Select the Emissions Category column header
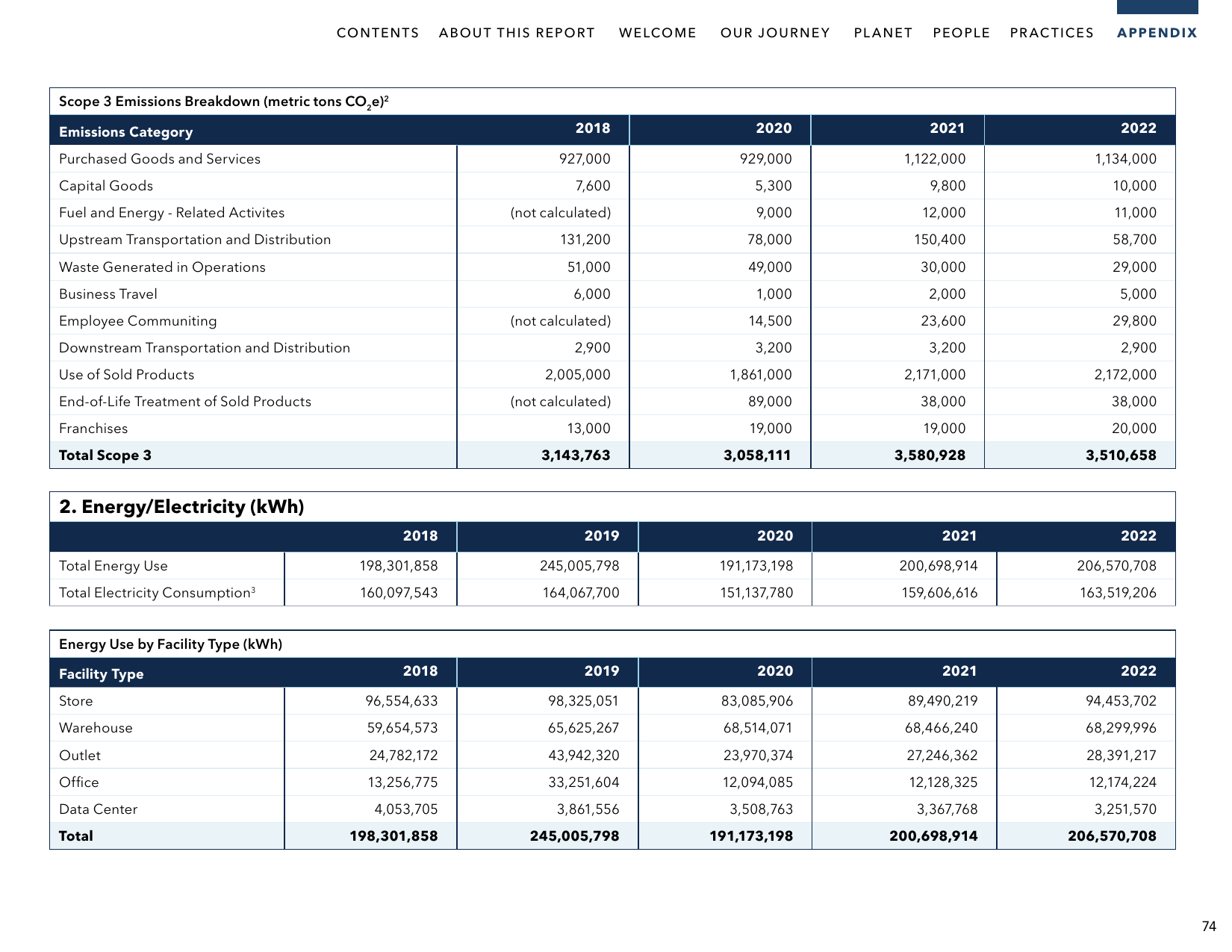 tap(126, 132)
